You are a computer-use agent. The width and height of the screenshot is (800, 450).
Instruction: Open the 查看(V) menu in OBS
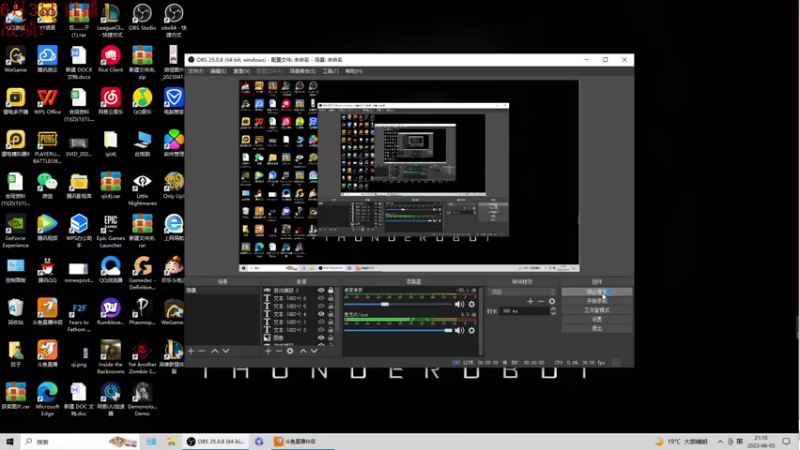[242, 71]
